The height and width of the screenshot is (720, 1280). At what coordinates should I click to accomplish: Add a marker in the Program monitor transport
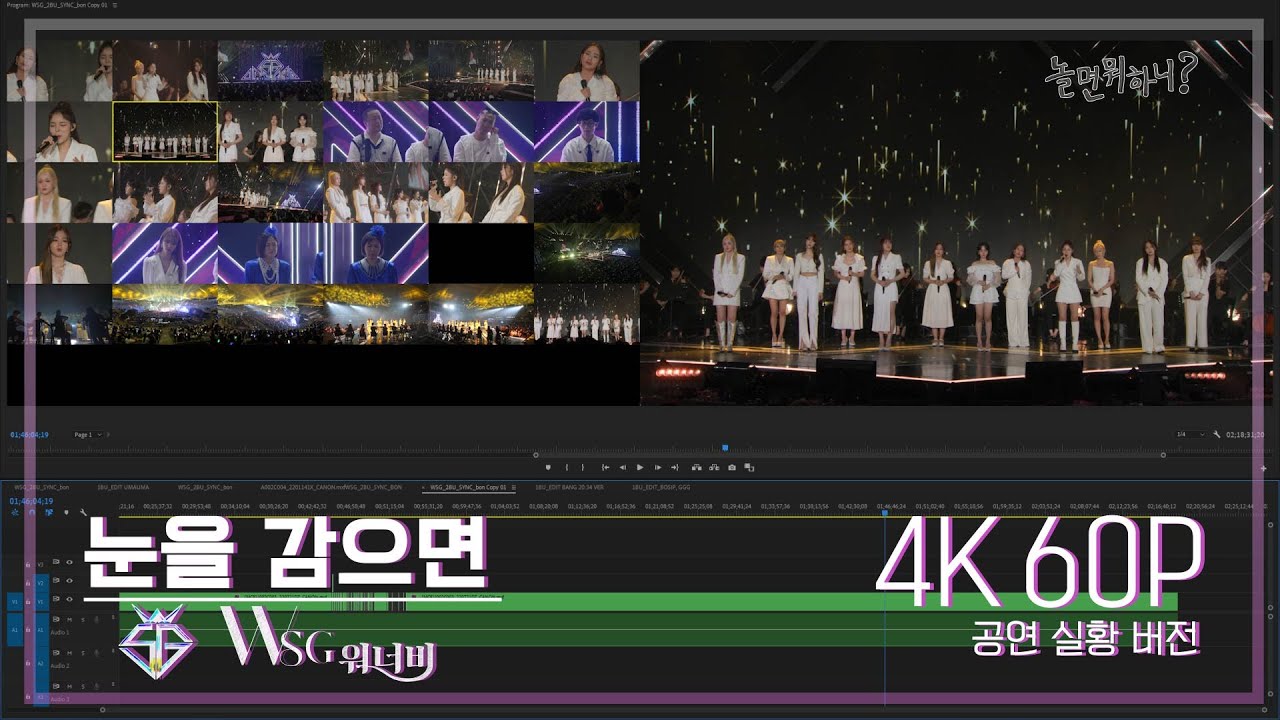pyautogui.click(x=548, y=467)
